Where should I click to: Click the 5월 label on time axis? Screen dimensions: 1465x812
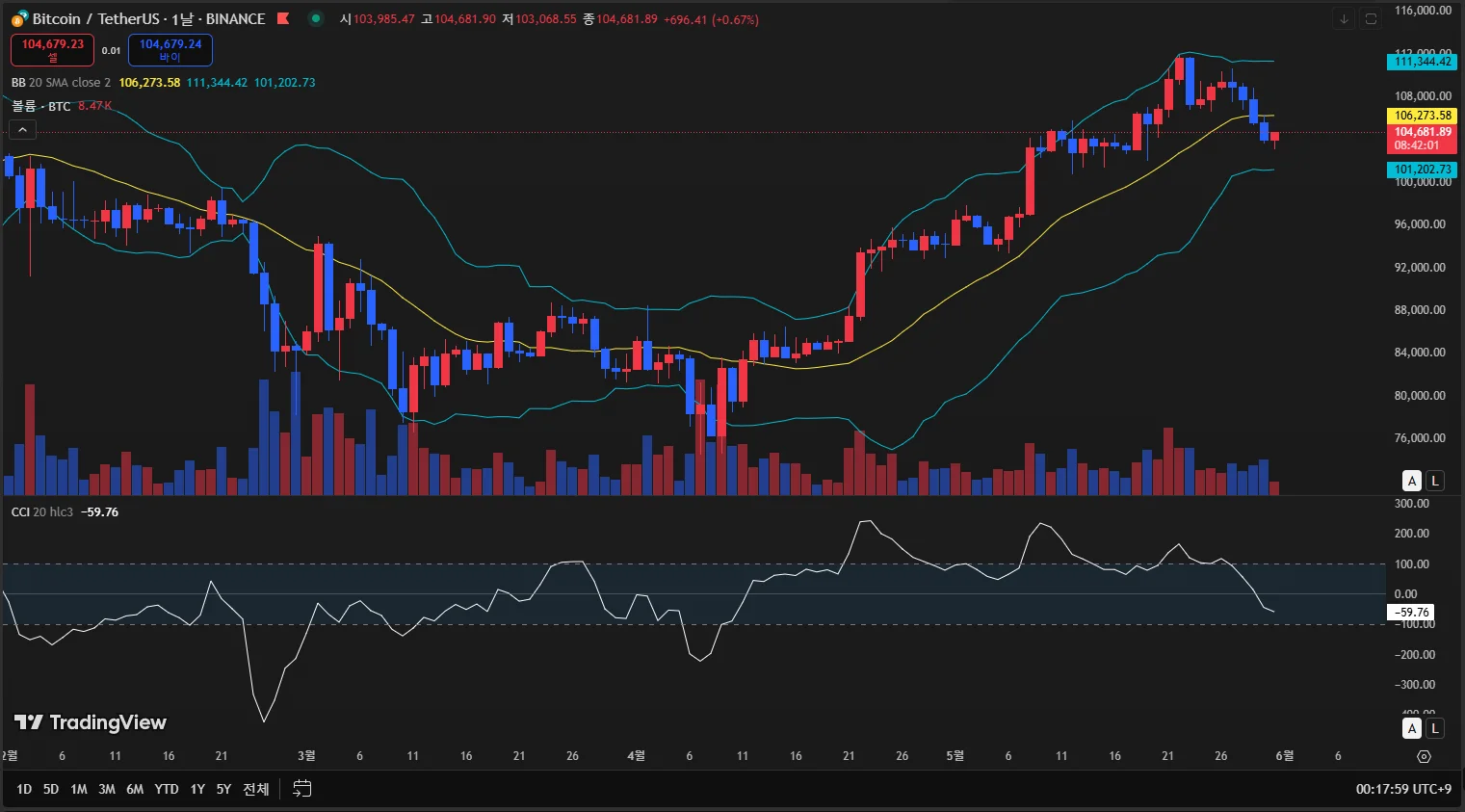click(955, 756)
